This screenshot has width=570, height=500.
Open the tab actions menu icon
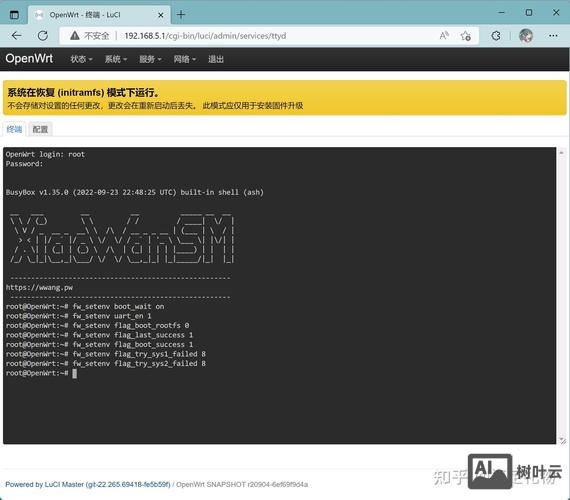(x=14, y=15)
